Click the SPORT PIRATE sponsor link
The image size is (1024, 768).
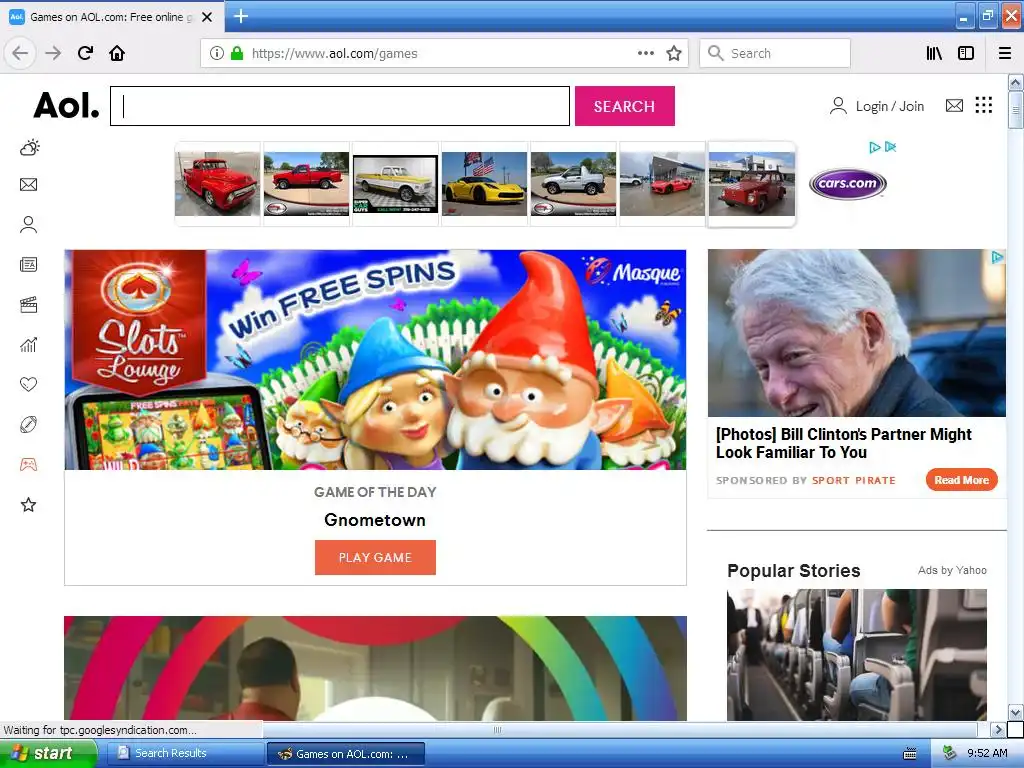854,481
